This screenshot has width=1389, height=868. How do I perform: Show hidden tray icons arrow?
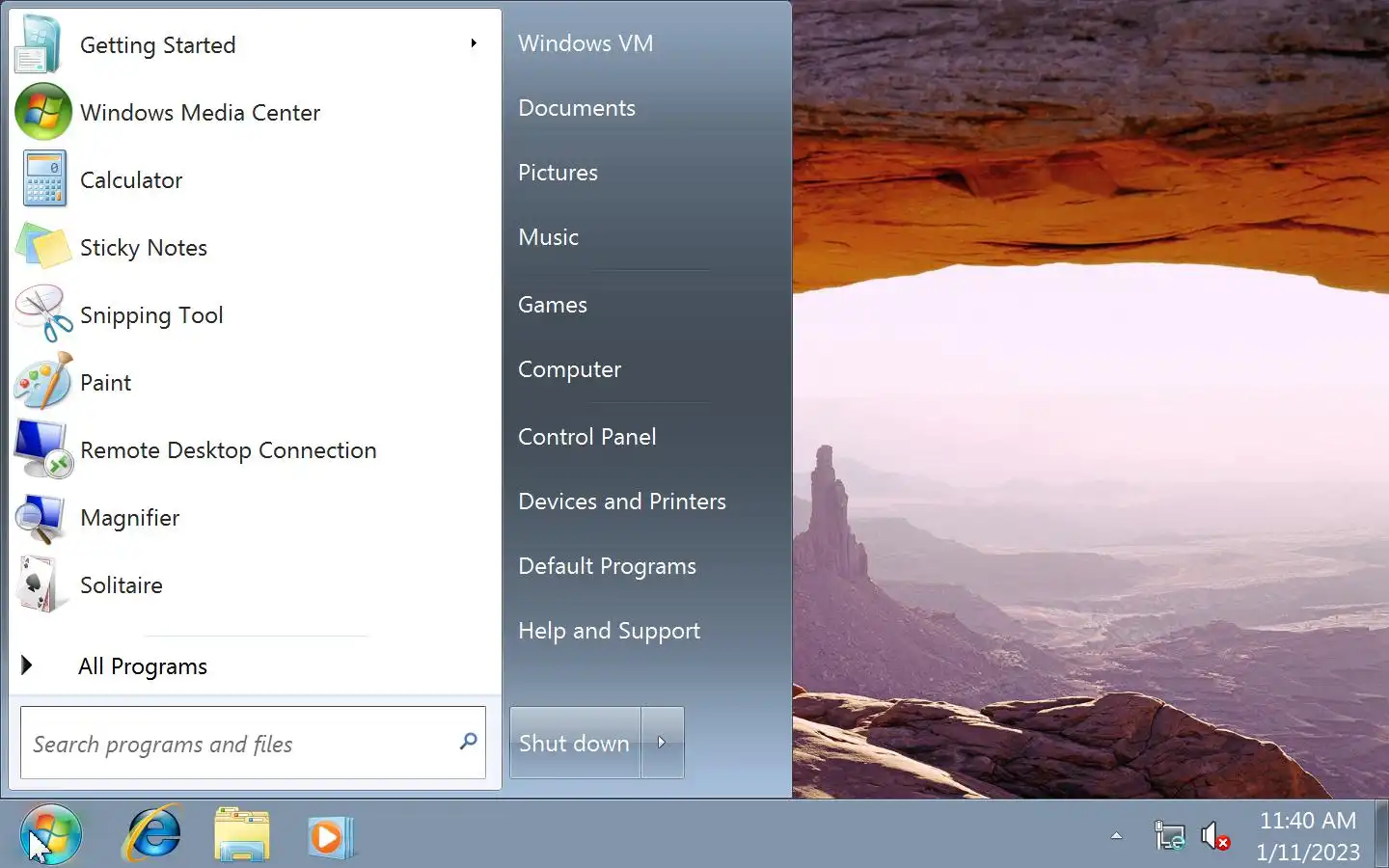pyautogui.click(x=1116, y=836)
